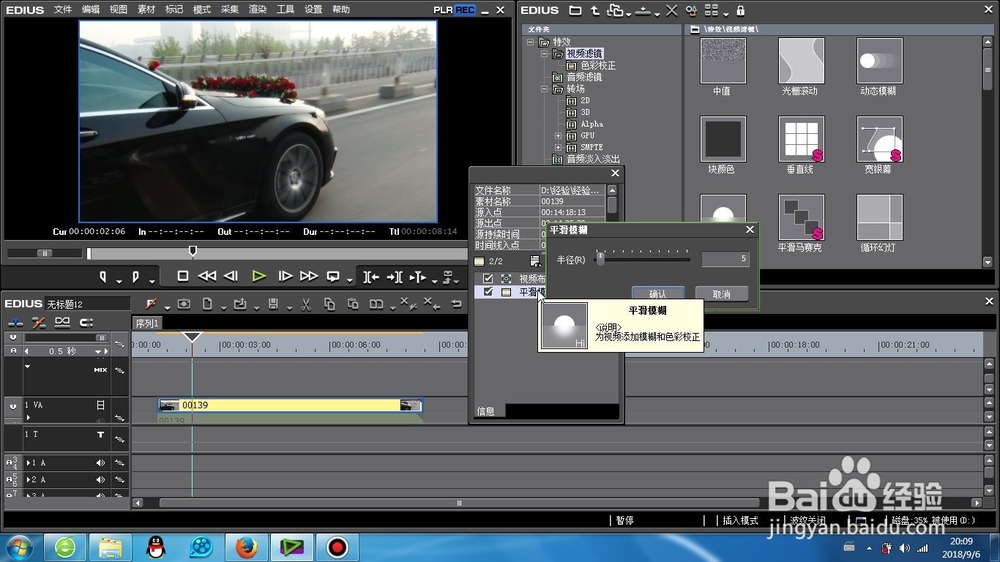Uncheck the 平滑模糊 effect checkbox

[488, 292]
